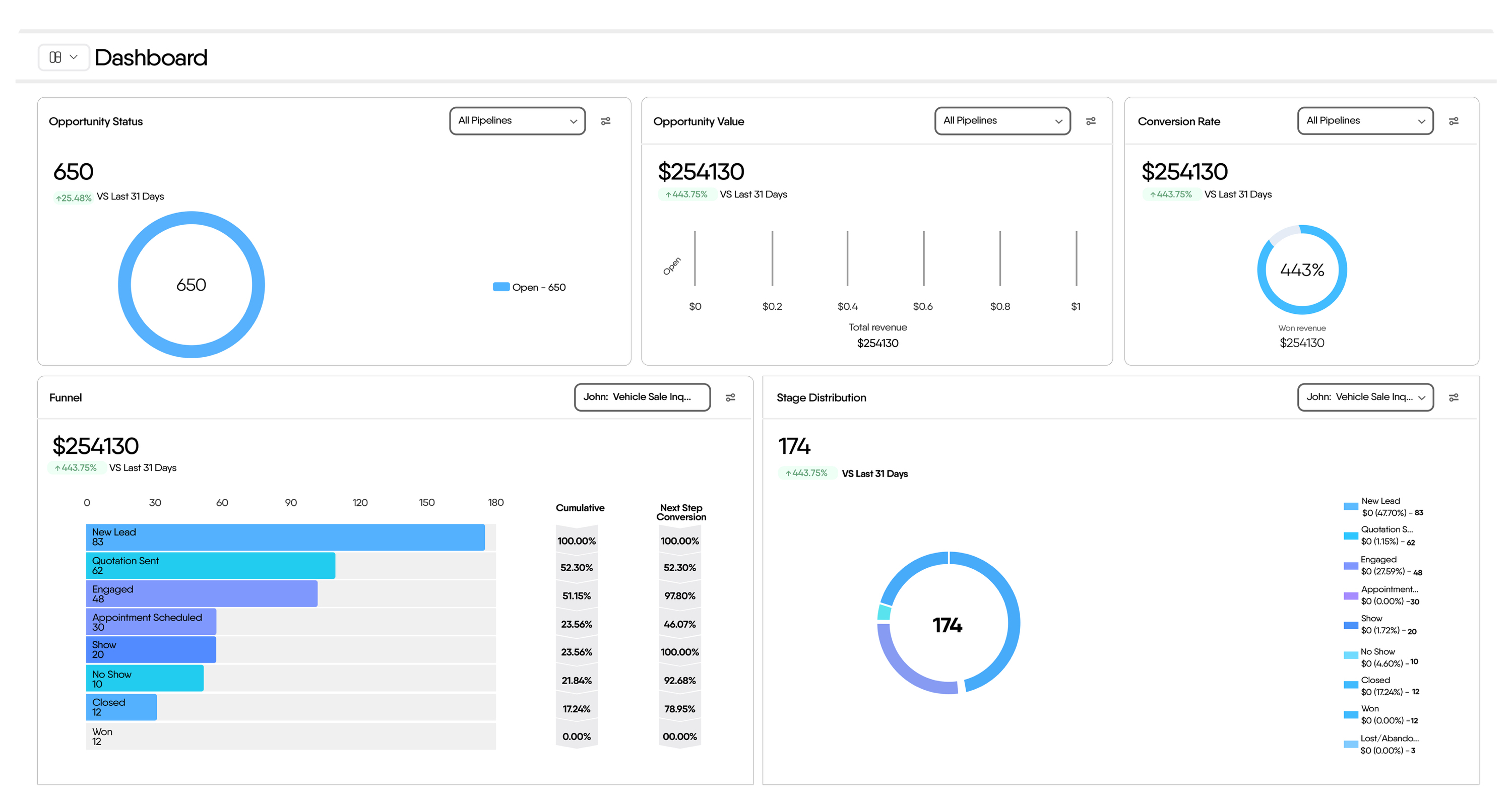This screenshot has height=805, width=1512.
Task: Expand Opportunity Status All Pipelines dropdown
Action: [517, 121]
